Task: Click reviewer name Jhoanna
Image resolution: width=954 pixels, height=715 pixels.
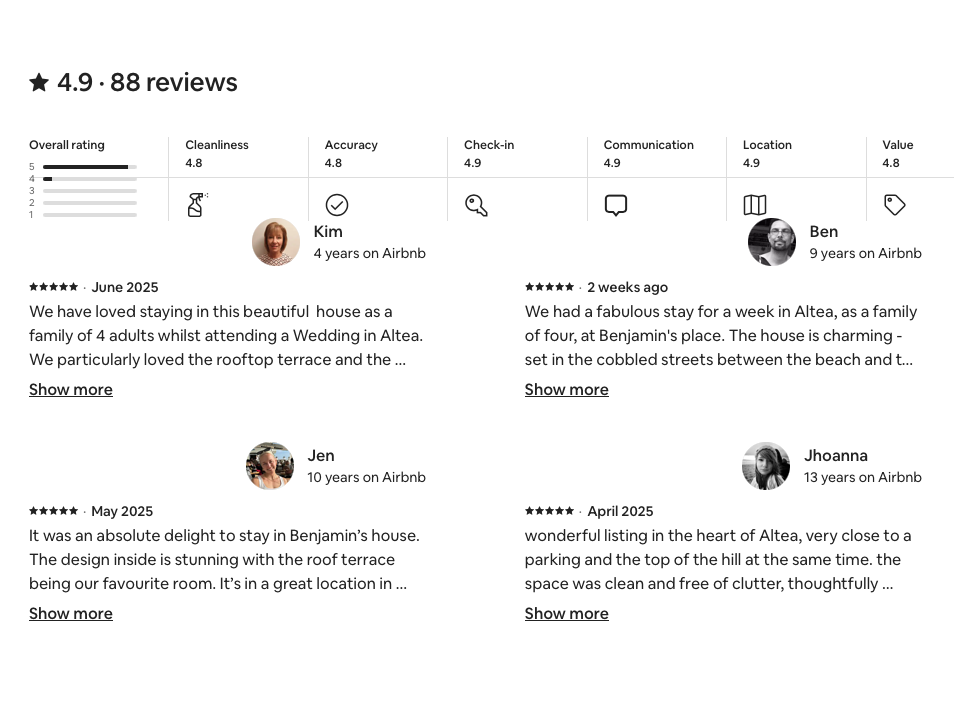Action: click(x=836, y=455)
